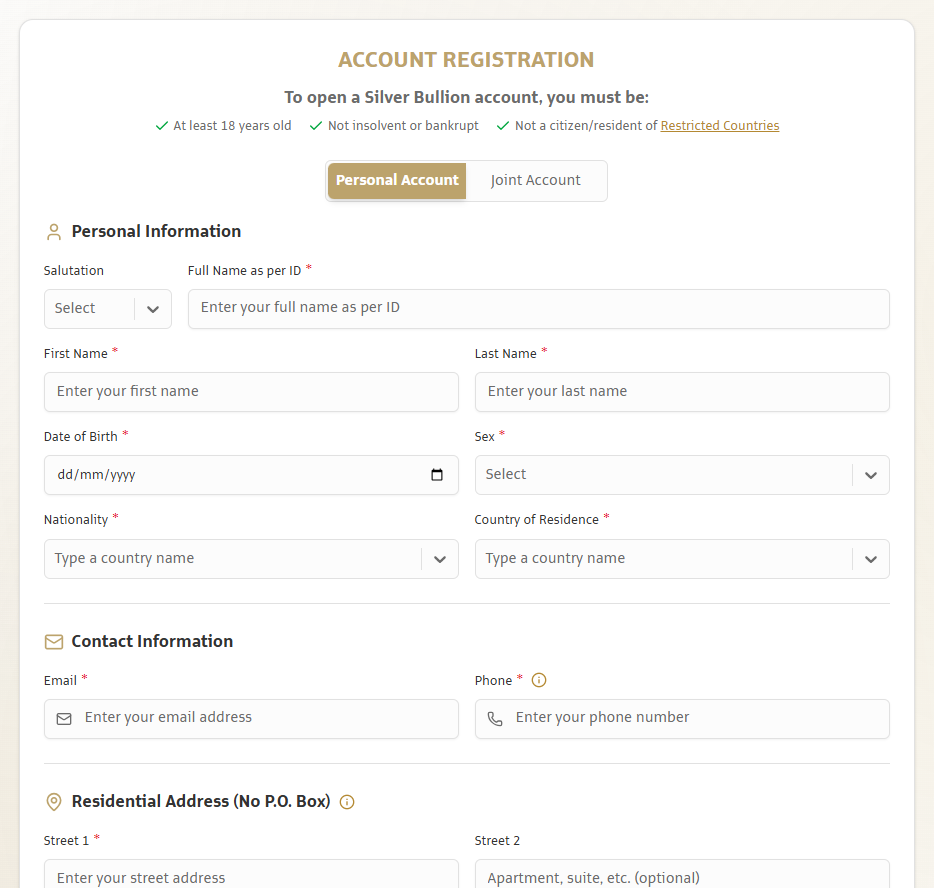
Task: Click the checkmark next to Not a citizen/resident
Action: coord(503,126)
